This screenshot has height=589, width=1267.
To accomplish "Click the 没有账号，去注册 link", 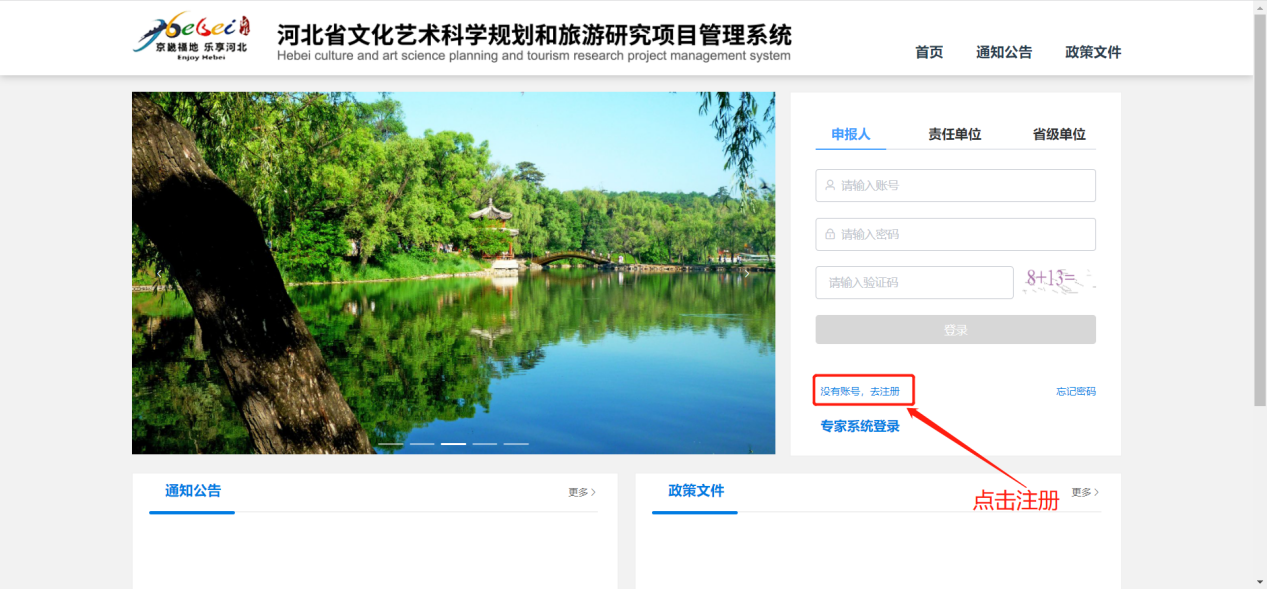I will (860, 391).
